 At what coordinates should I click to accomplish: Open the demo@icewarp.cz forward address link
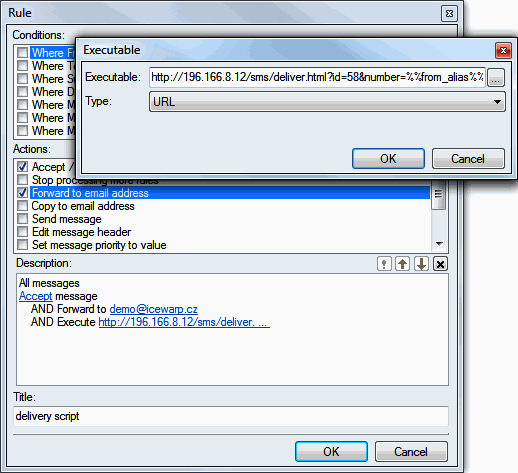(154, 309)
